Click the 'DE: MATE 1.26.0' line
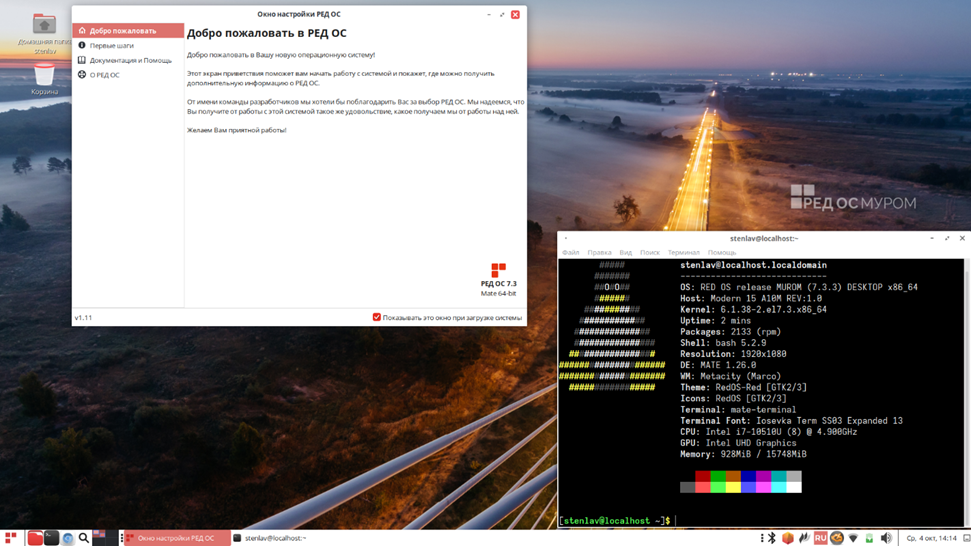Viewport: 971px width, 546px height. 718,365
